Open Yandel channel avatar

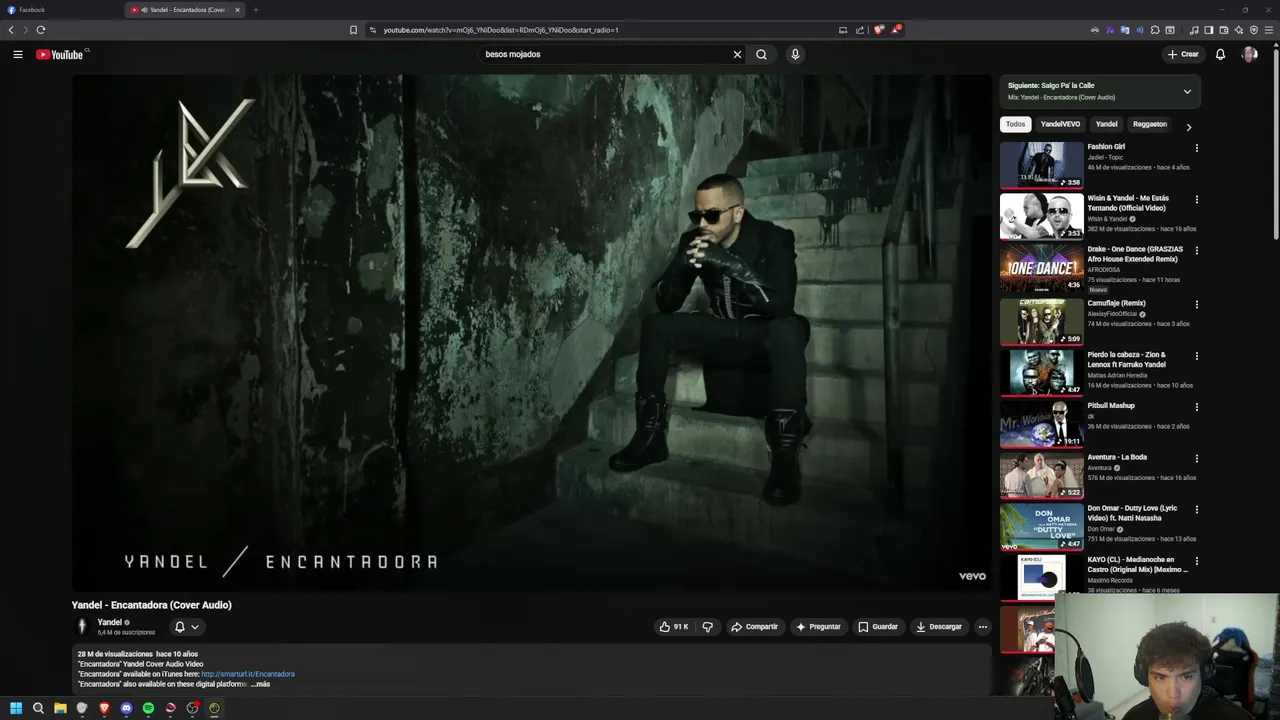coord(82,627)
